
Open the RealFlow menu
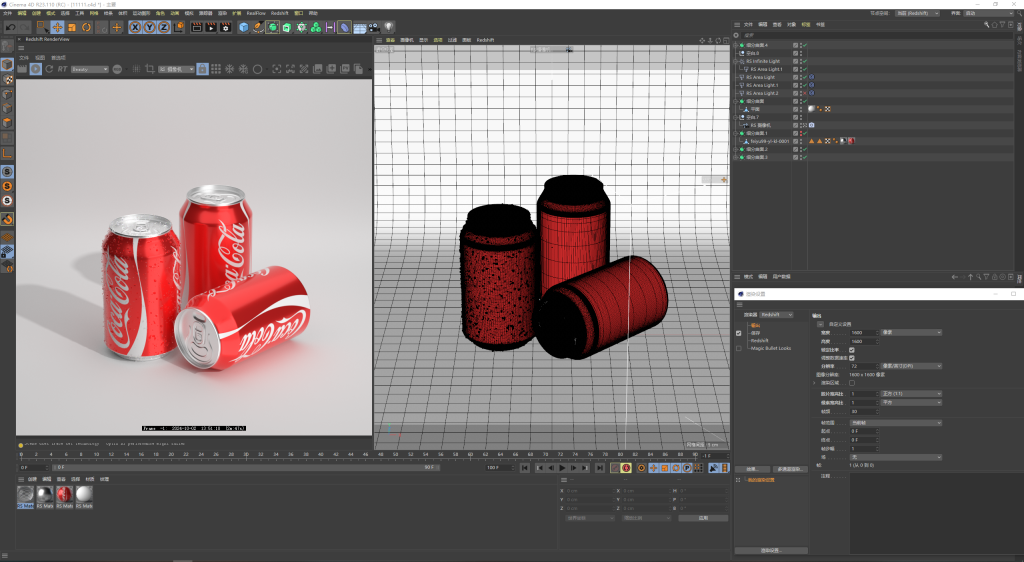pyautogui.click(x=256, y=13)
